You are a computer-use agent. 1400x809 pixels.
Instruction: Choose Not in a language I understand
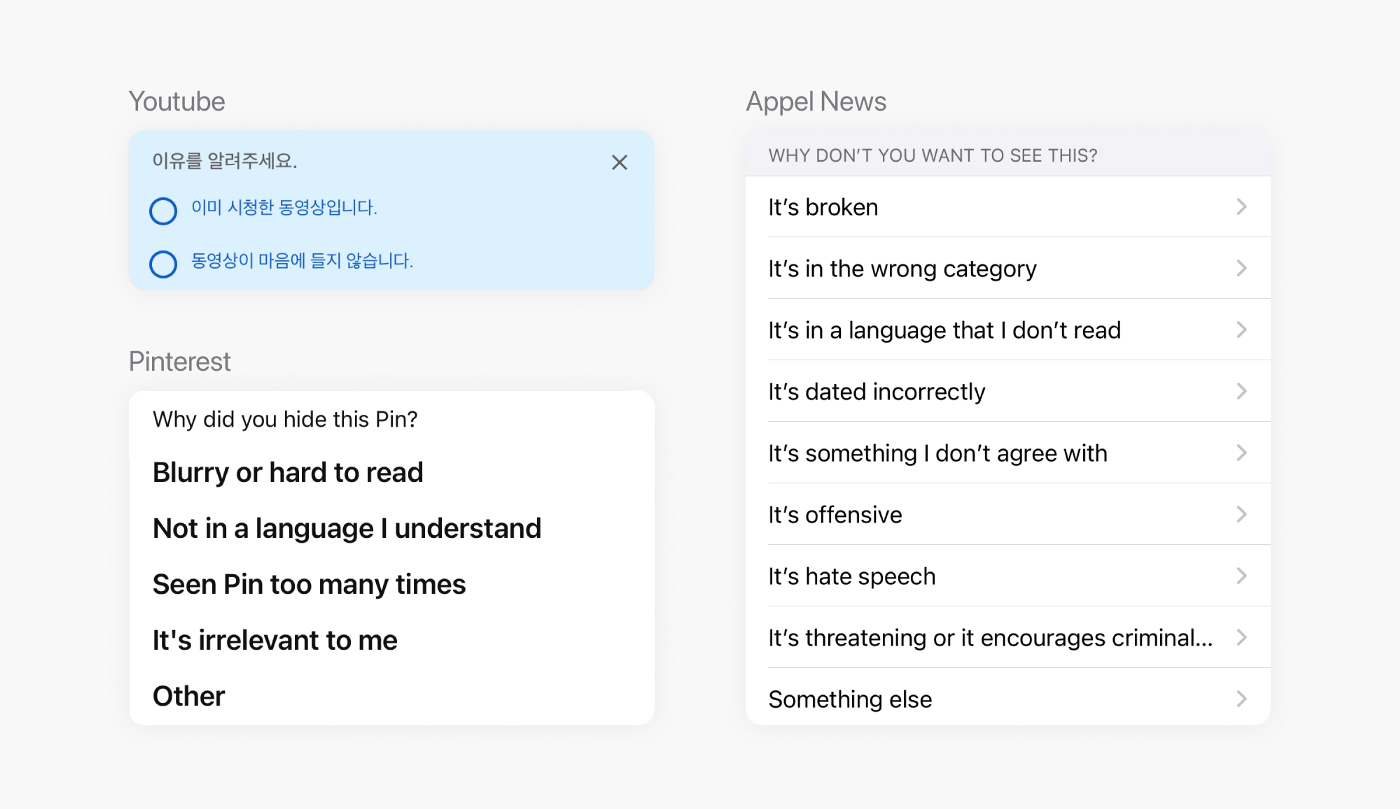point(347,528)
